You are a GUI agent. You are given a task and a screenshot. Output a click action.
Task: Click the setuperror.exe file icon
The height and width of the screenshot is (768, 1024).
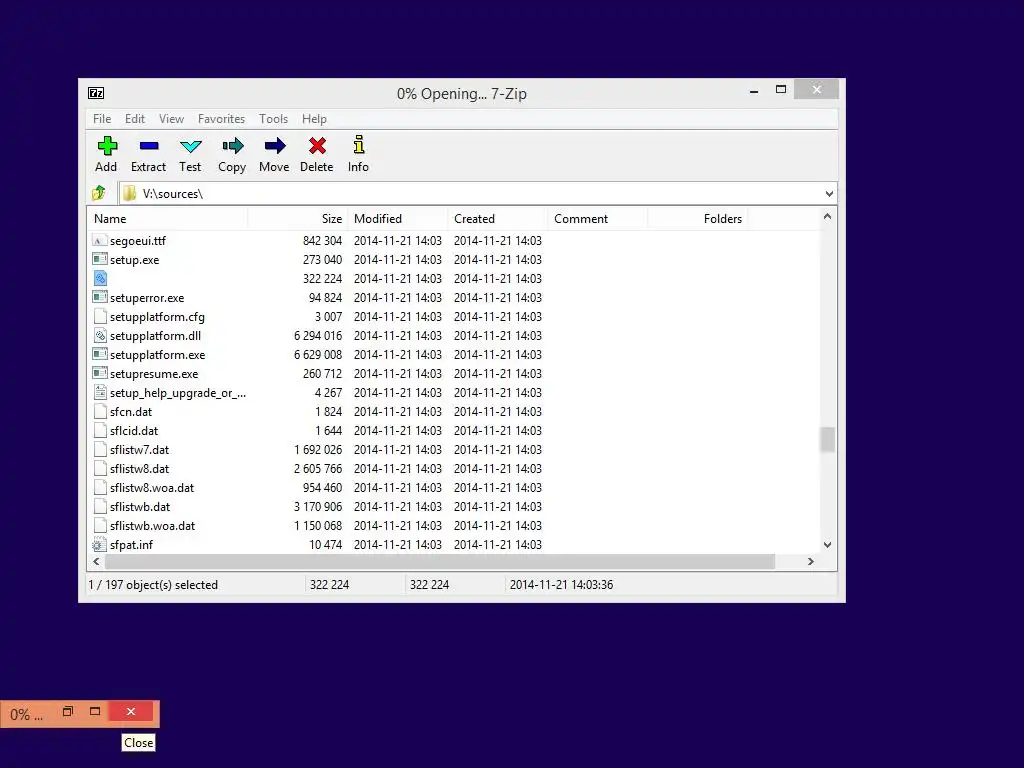click(x=99, y=297)
